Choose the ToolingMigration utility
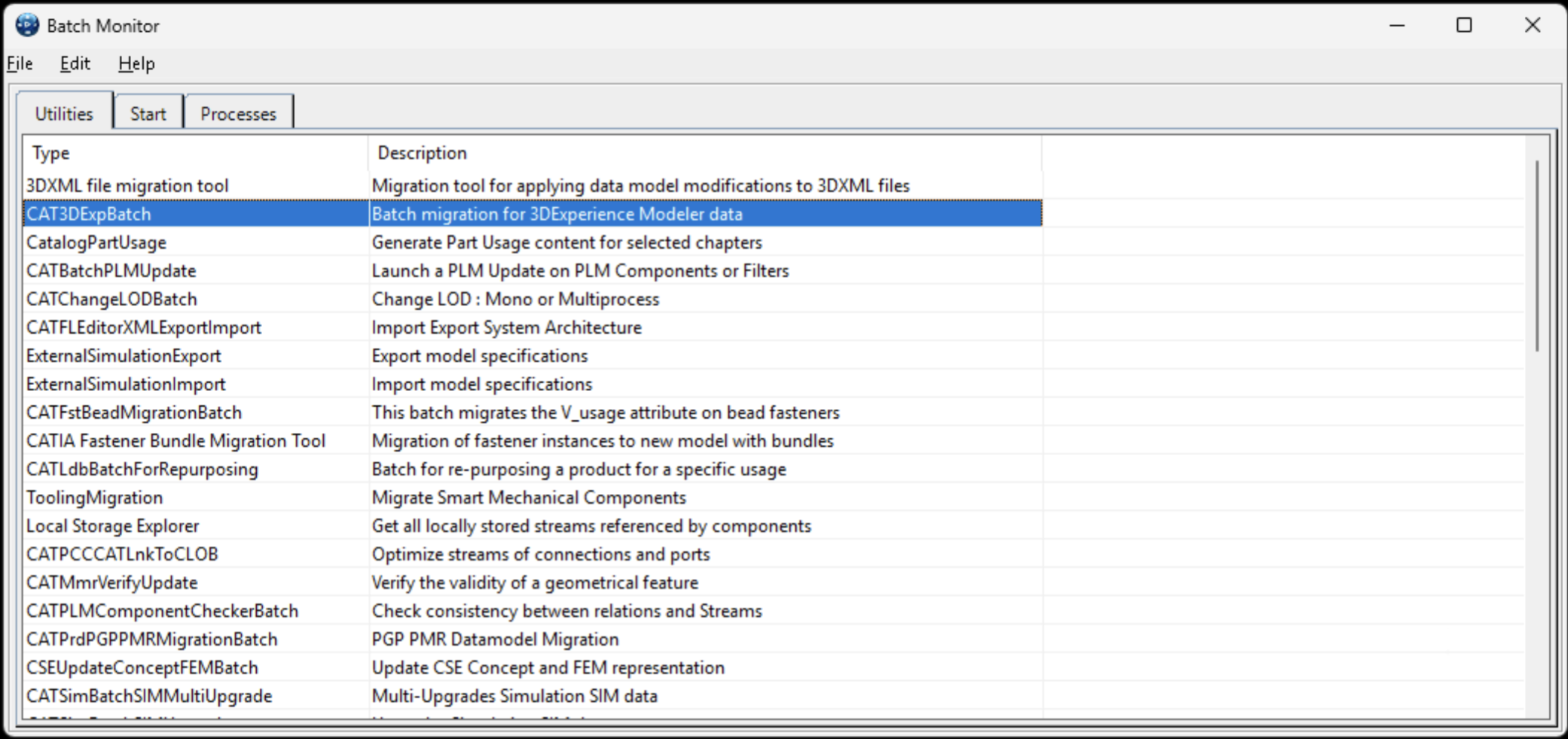Screen dimensions: 1568x739 [x=95, y=498]
